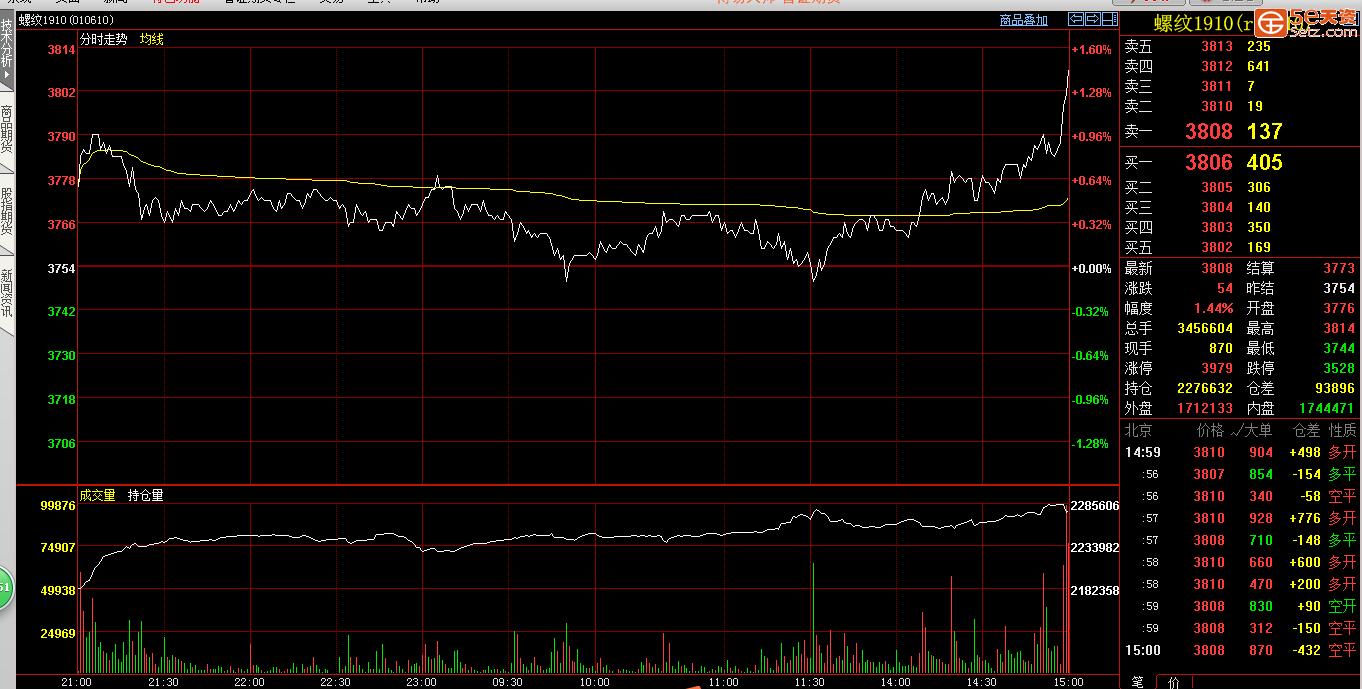Viewport: 1362px width, 689px height.
Task: Toggle the 成交量 volume label
Action: click(98, 495)
